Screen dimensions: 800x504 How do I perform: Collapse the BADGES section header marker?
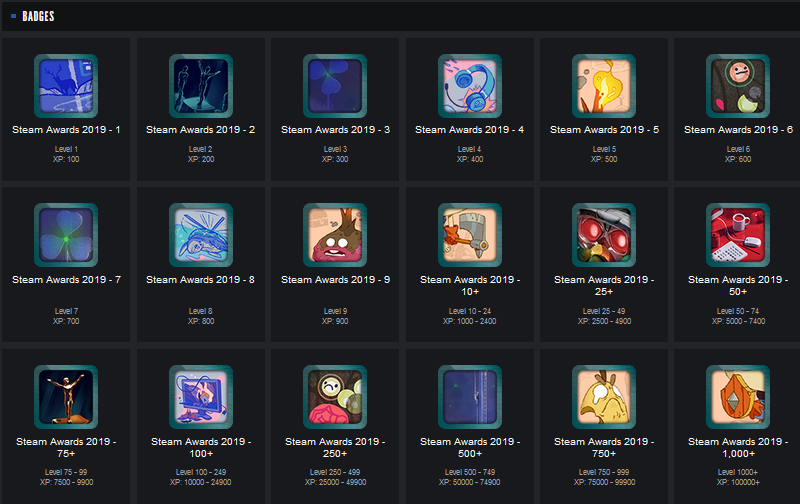(13, 16)
